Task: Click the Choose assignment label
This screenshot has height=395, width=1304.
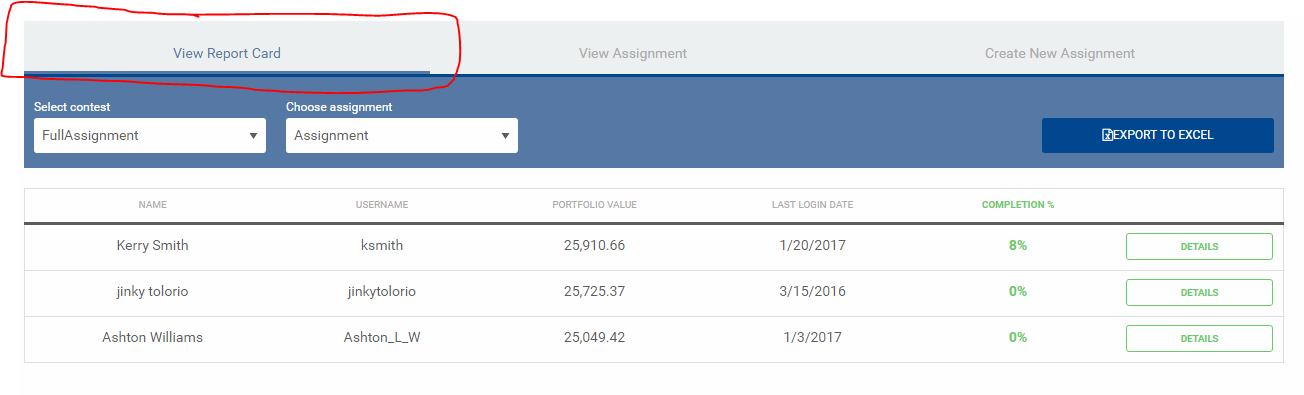Action: (x=339, y=107)
